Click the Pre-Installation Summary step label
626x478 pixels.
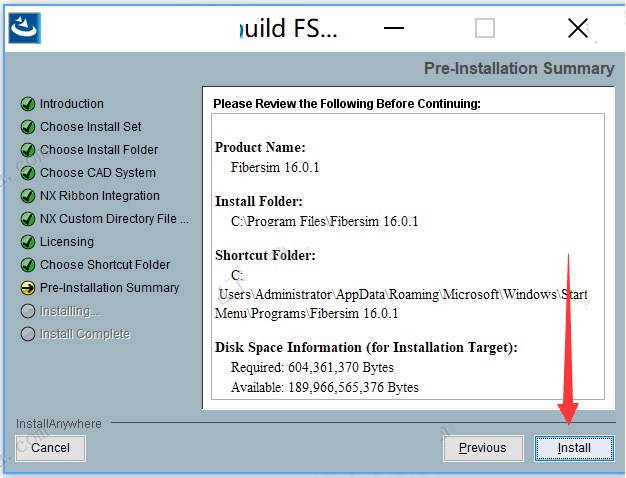click(109, 288)
